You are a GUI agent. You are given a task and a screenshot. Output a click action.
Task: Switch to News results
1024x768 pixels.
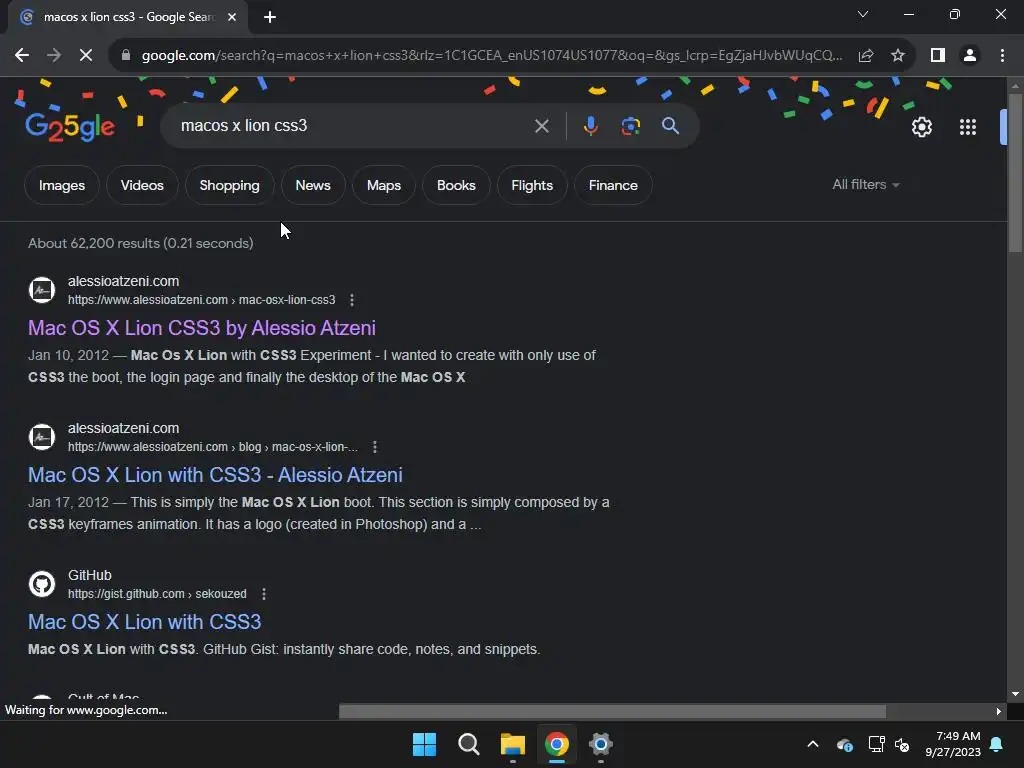[313, 185]
